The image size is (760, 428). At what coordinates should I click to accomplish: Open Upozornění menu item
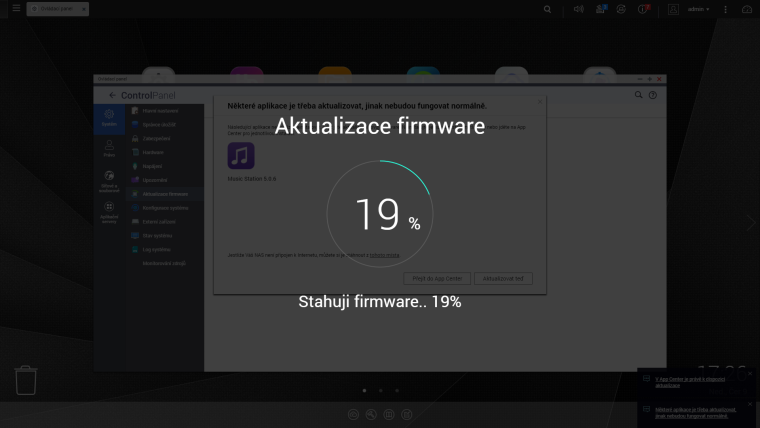pos(165,180)
